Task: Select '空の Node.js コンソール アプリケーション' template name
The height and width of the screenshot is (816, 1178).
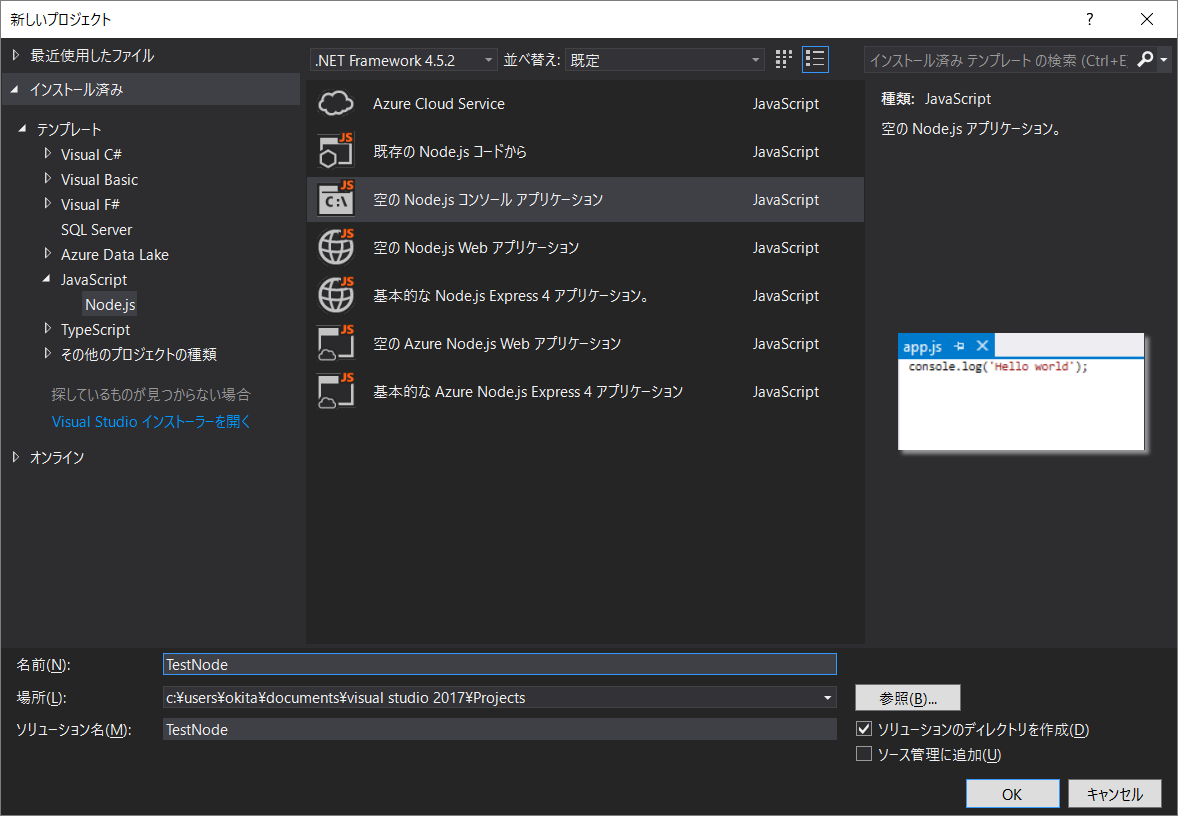Action: [x=488, y=200]
